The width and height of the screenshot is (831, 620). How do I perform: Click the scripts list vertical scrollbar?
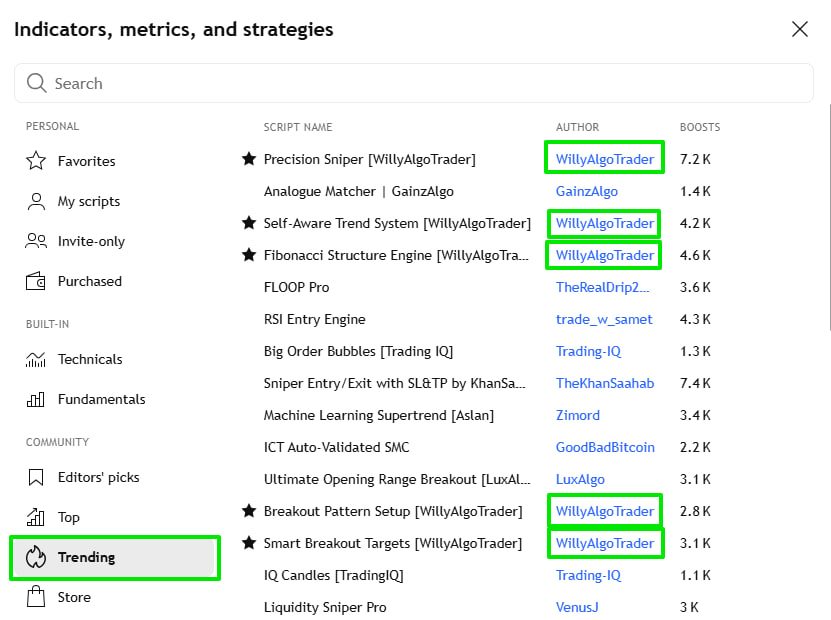tap(829, 217)
